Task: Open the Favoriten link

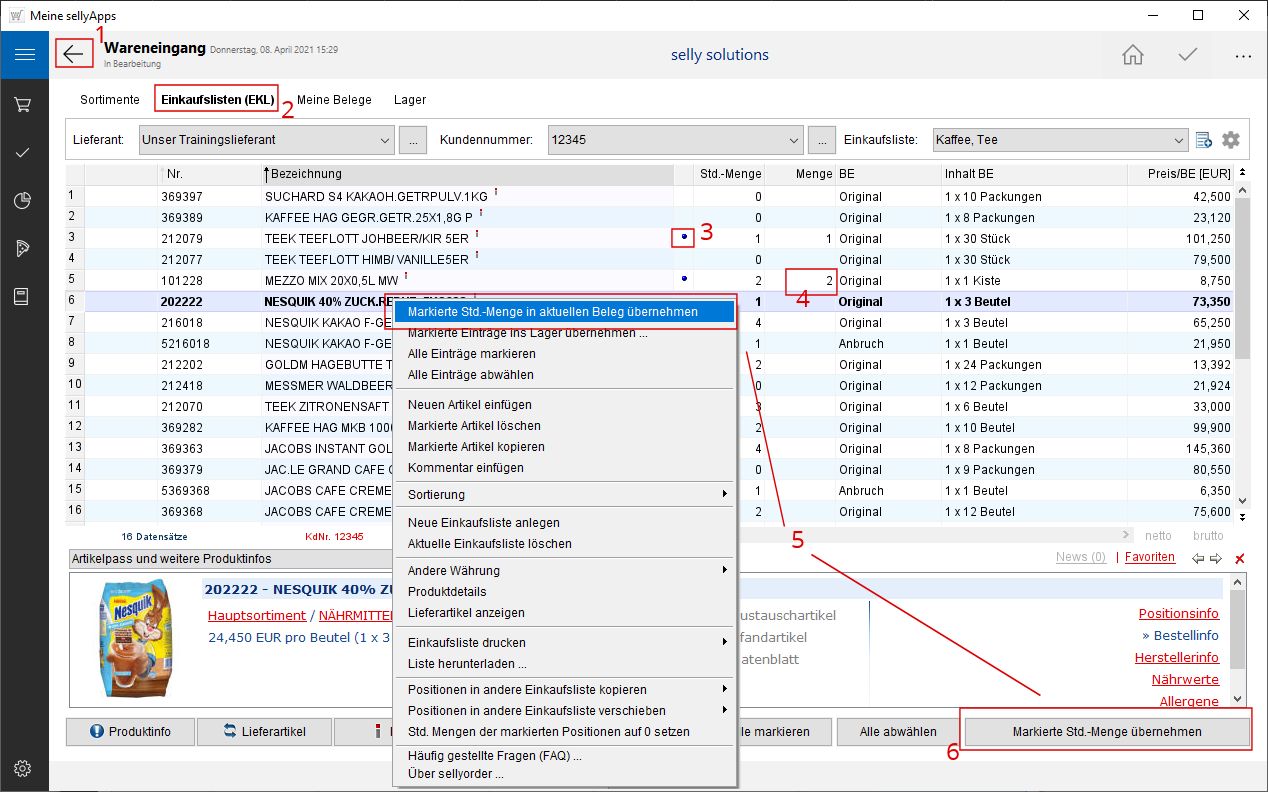Action: (x=1150, y=557)
